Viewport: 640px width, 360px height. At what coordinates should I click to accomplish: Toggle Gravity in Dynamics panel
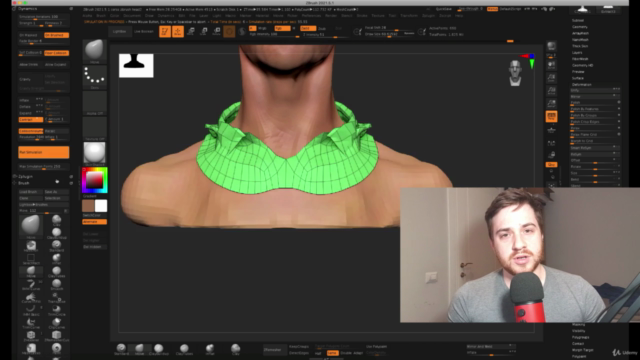[x=31, y=79]
